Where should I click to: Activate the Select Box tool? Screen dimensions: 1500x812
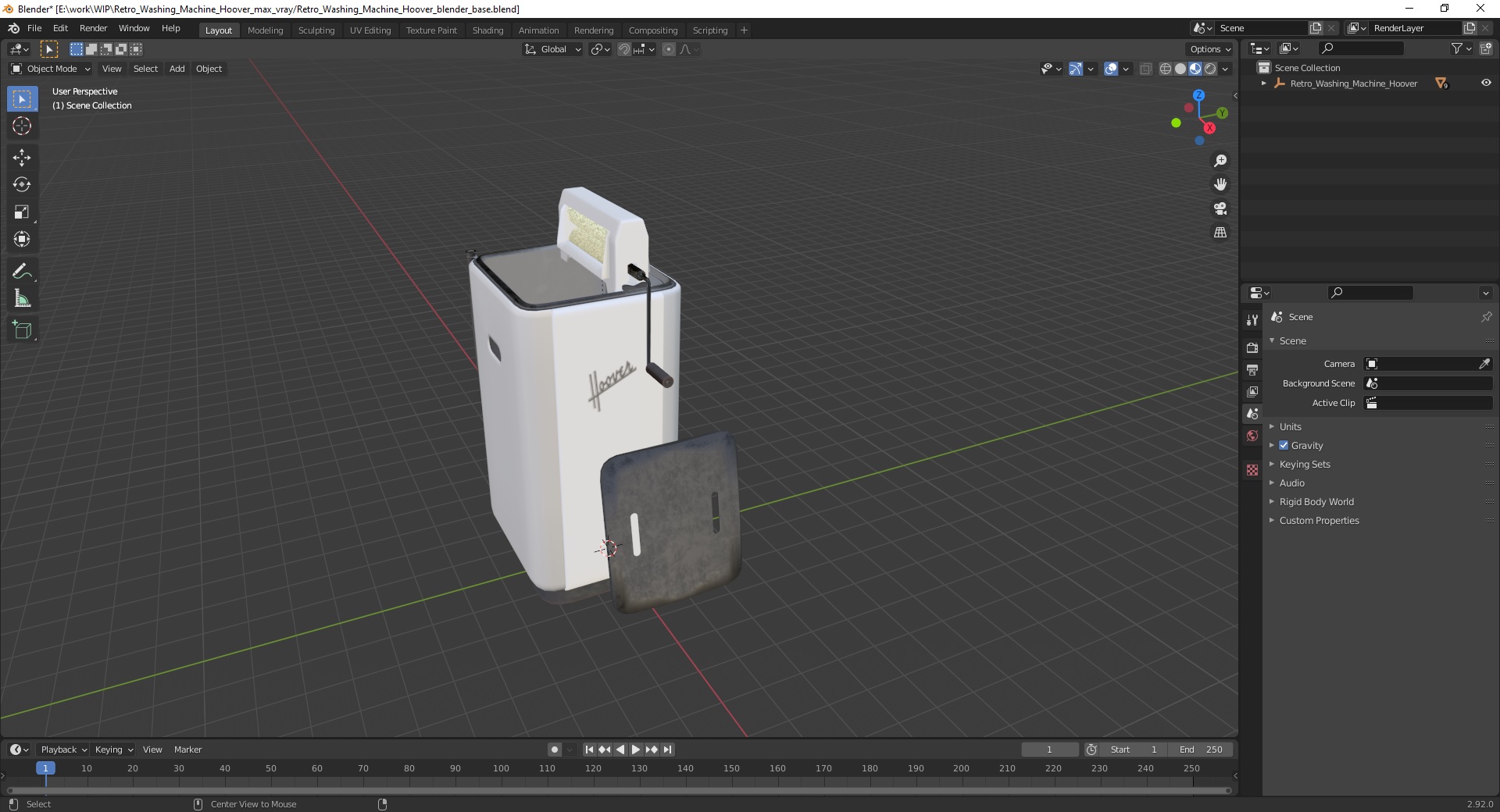[22, 99]
